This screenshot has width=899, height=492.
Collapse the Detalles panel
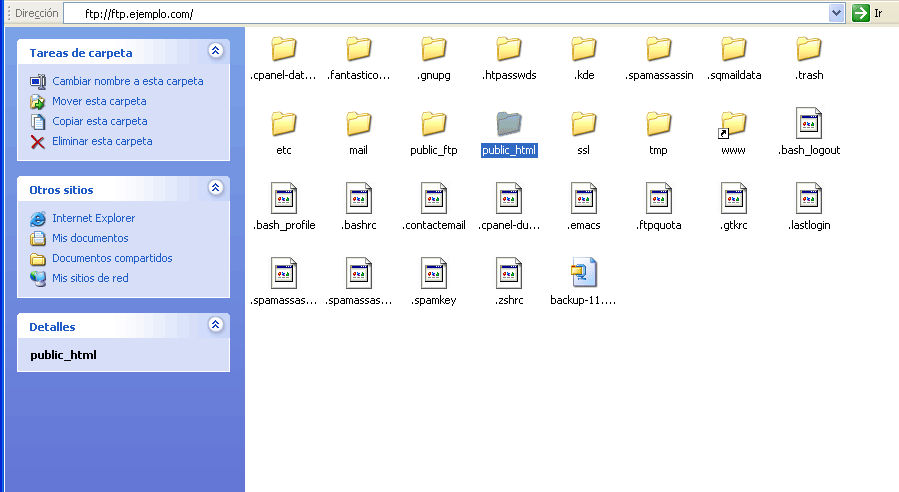[x=216, y=325]
